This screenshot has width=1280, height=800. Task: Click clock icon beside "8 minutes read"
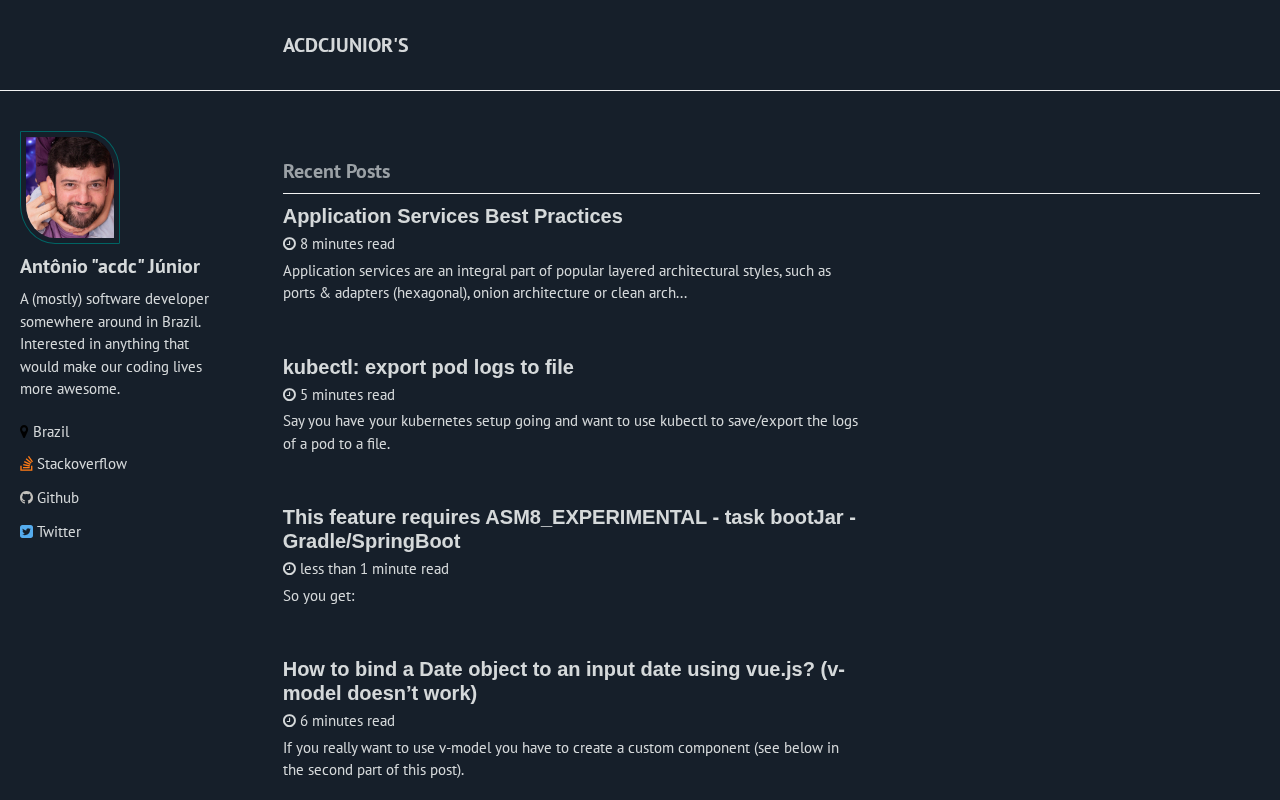click(289, 244)
